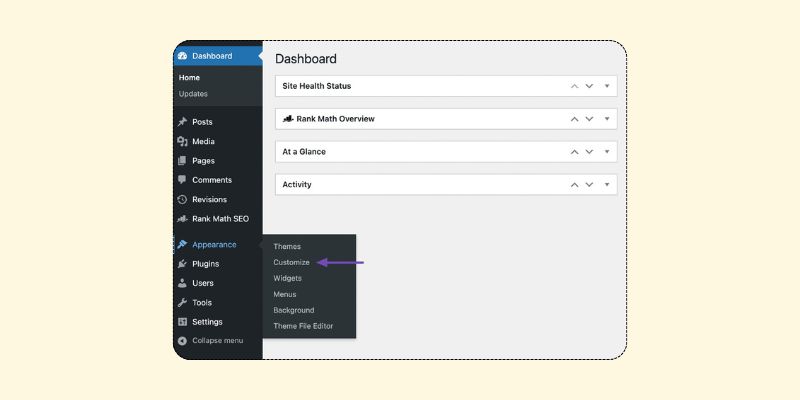800x400 pixels.
Task: Open the Plugins menu label
Action: click(x=206, y=264)
